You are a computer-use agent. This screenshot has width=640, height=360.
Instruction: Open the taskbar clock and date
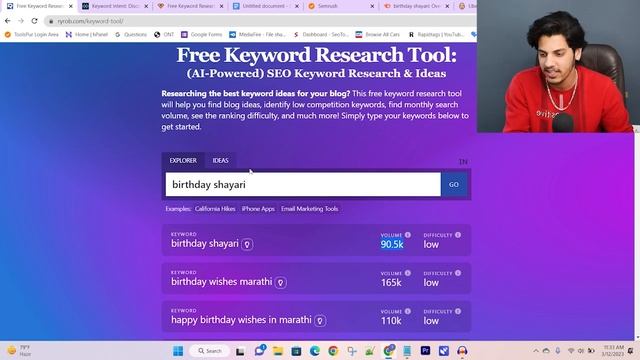(613, 351)
